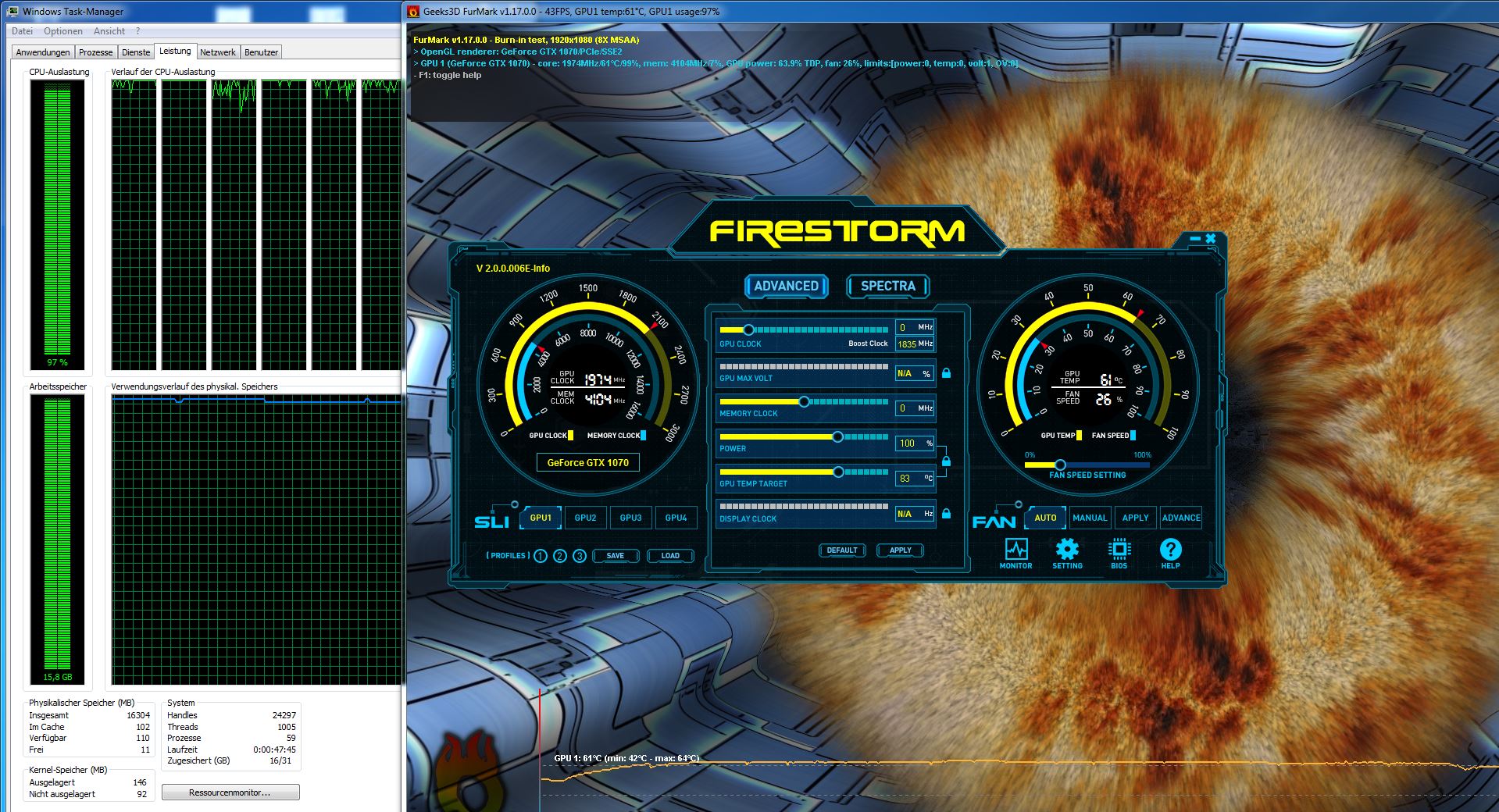The width and height of the screenshot is (1499, 812).
Task: Click the GPU Temp Target slider handle
Action: (x=838, y=472)
